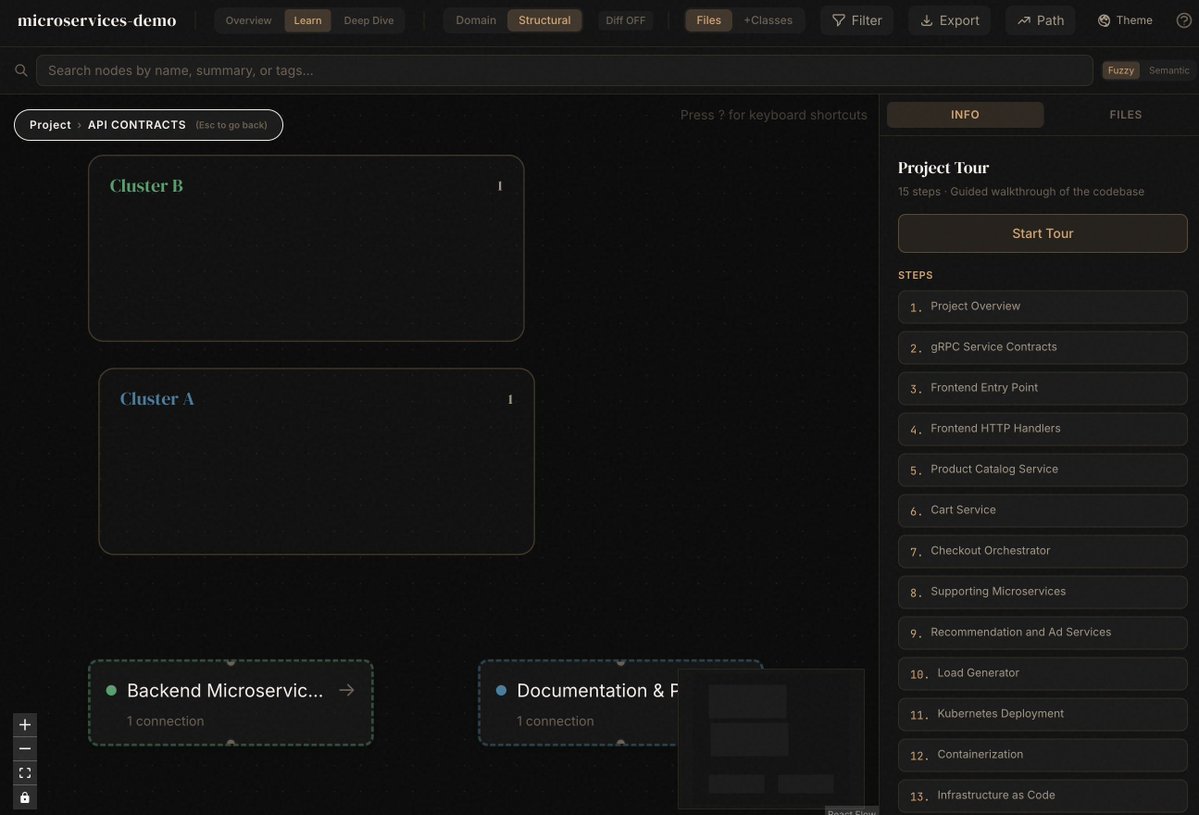Open tour step 2 gRPC Service Contracts
The width and height of the screenshot is (1199, 815).
(x=1042, y=347)
